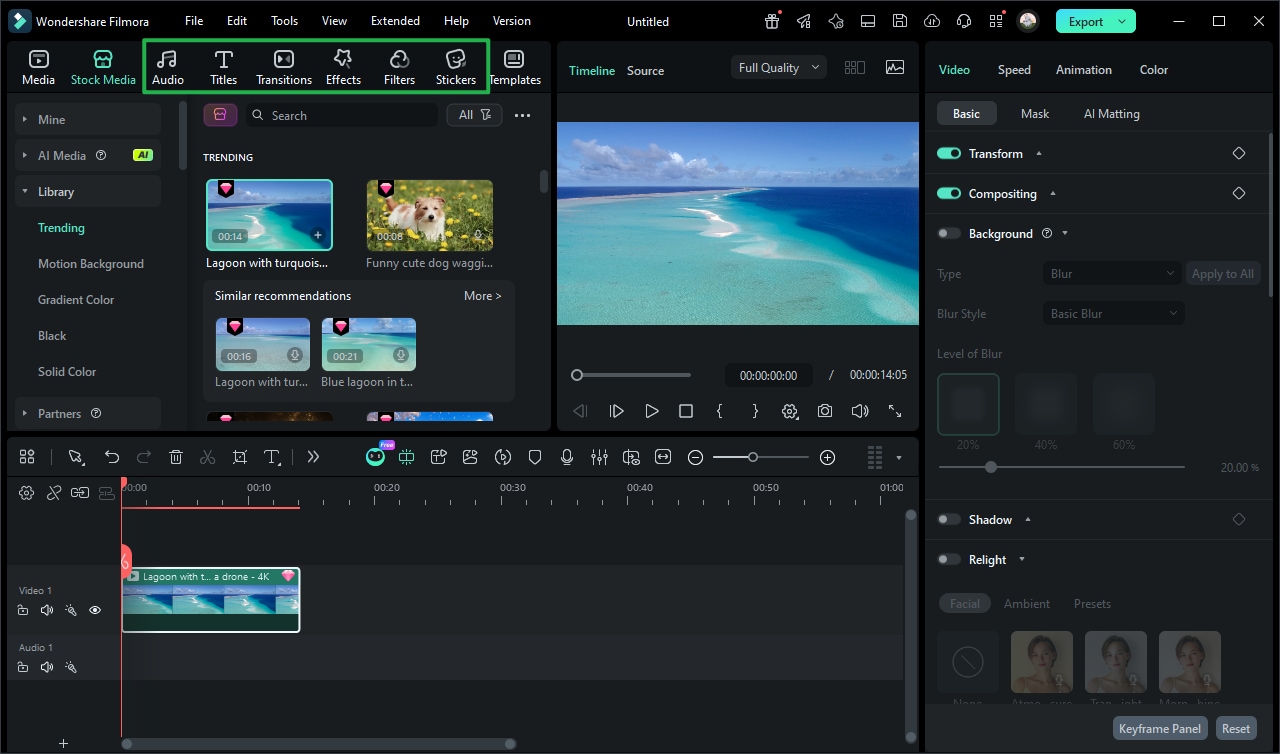Take a snapshot with the camera icon

[x=826, y=411]
